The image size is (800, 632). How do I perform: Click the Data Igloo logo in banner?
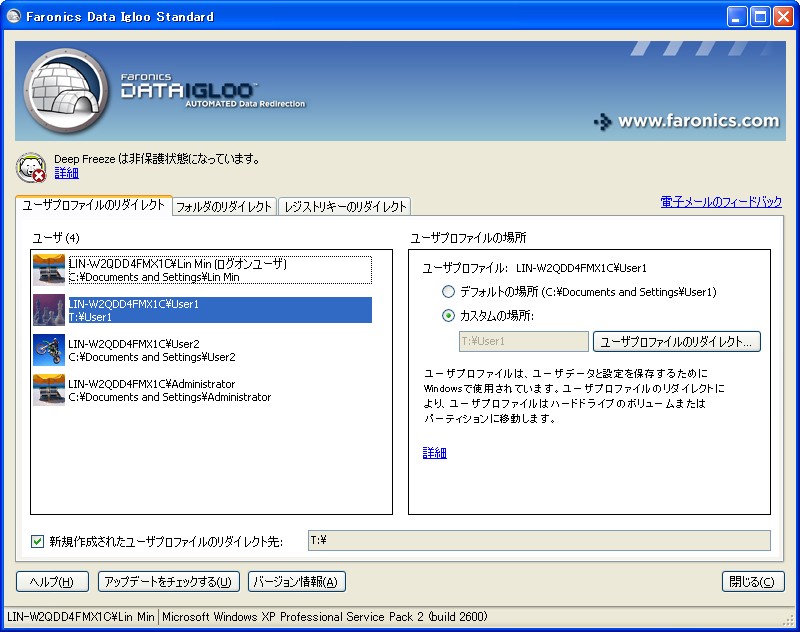pos(66,91)
